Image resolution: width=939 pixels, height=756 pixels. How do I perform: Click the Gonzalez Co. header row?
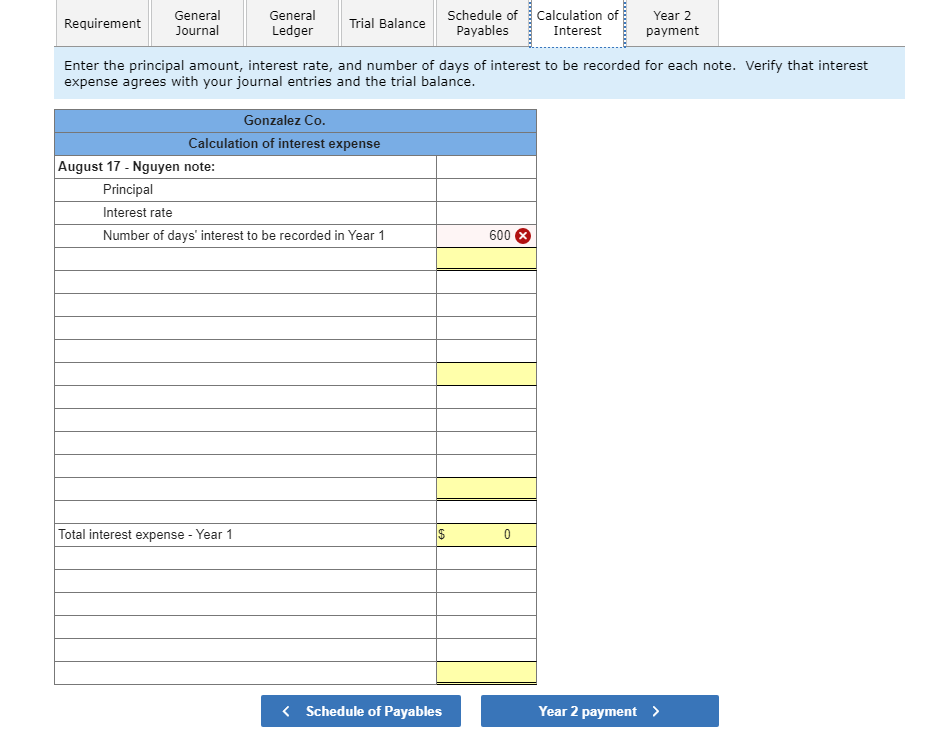coord(295,120)
